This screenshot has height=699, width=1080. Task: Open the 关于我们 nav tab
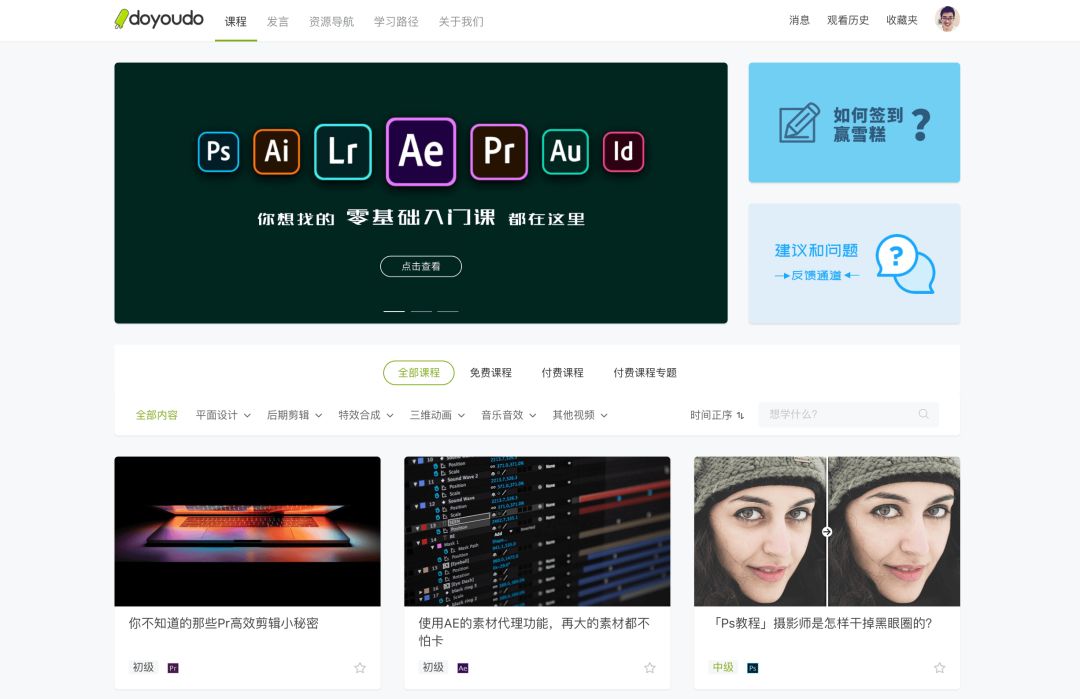[461, 21]
